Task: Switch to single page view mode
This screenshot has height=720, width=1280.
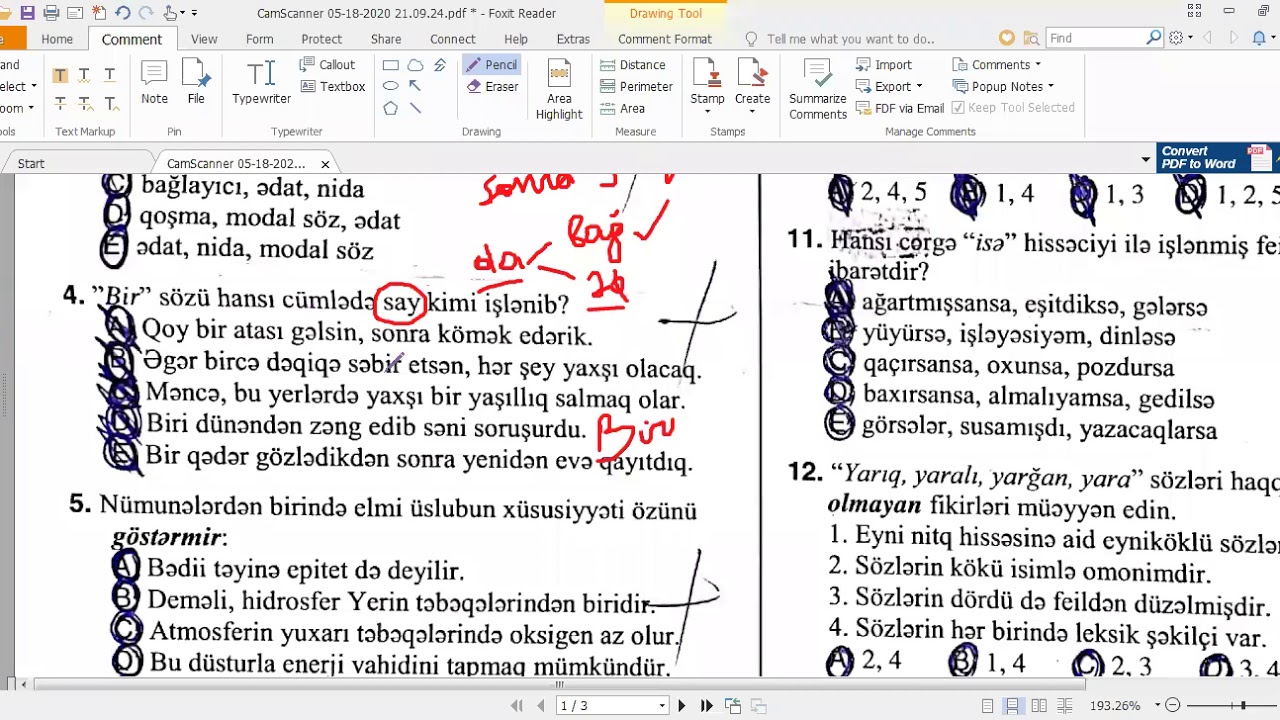Action: pos(987,706)
